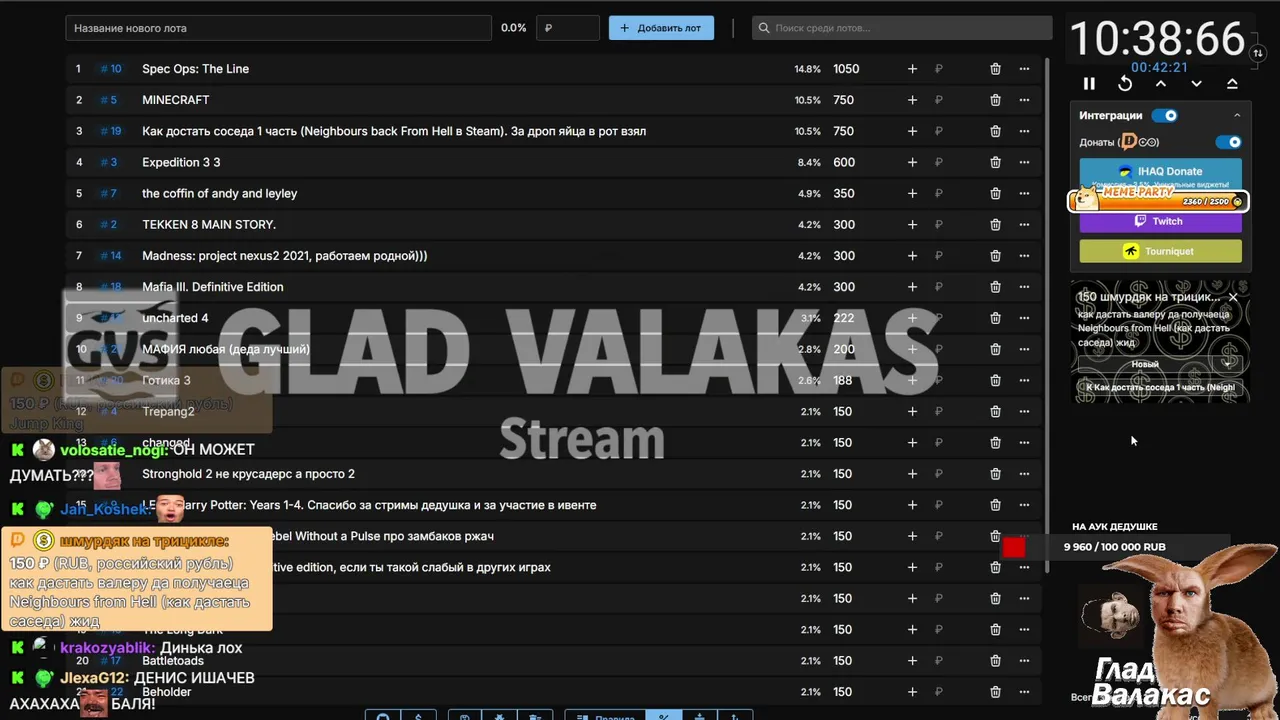The width and height of the screenshot is (1280, 720).
Task: Remove the Expedition 3 3 lot
Action: (x=995, y=162)
